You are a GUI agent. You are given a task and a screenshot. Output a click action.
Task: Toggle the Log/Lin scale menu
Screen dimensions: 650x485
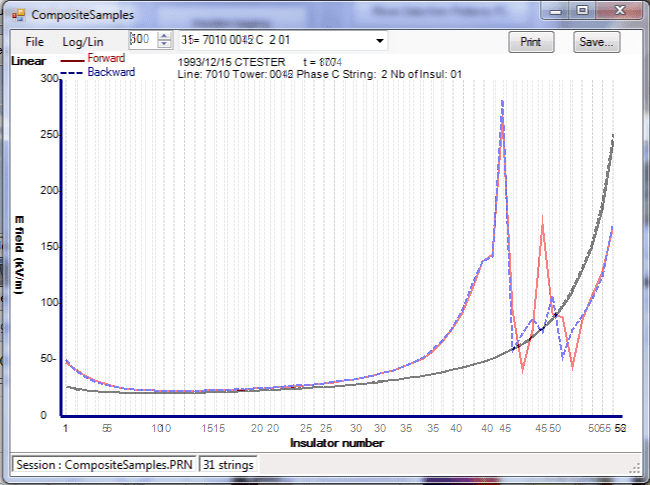[x=83, y=42]
